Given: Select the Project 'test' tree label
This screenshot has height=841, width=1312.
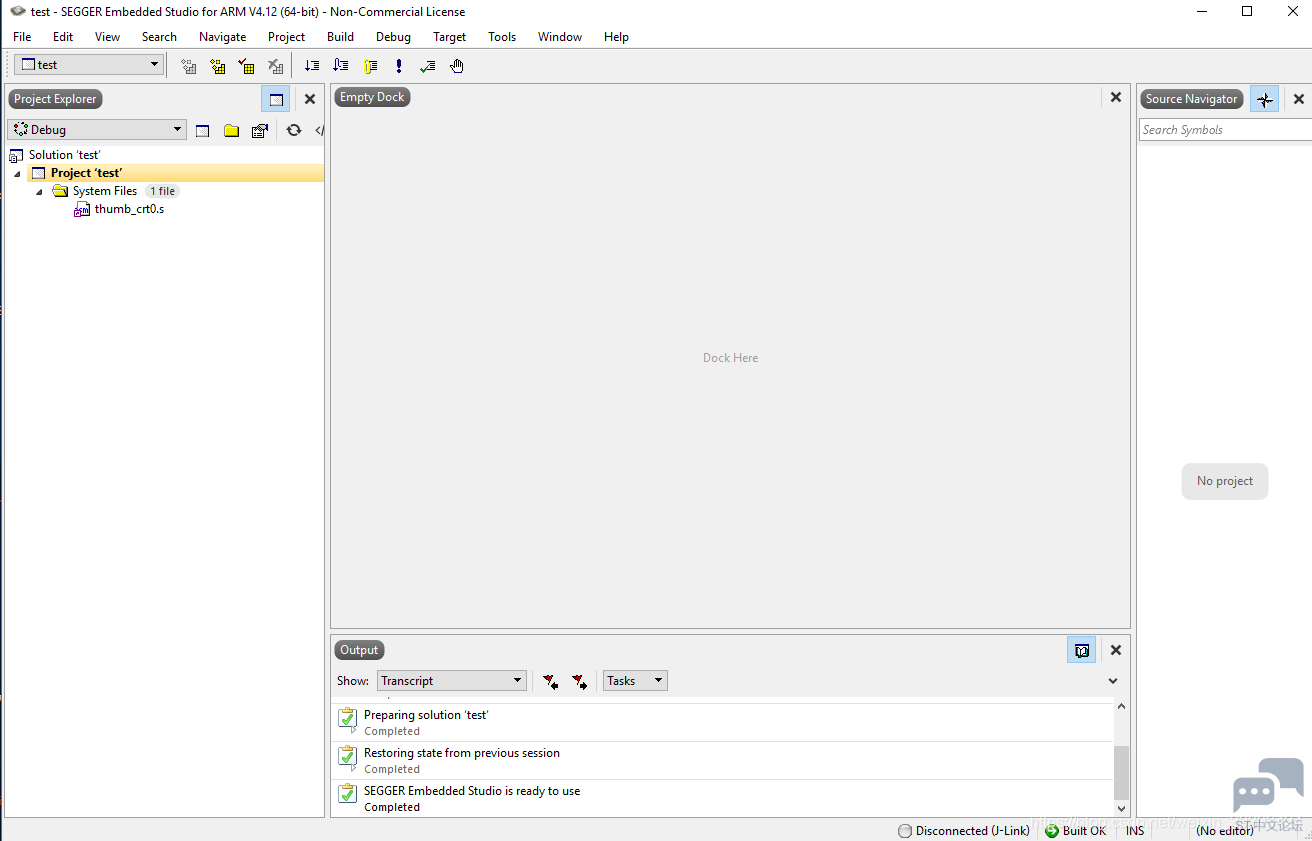Looking at the screenshot, I should click(x=86, y=173).
